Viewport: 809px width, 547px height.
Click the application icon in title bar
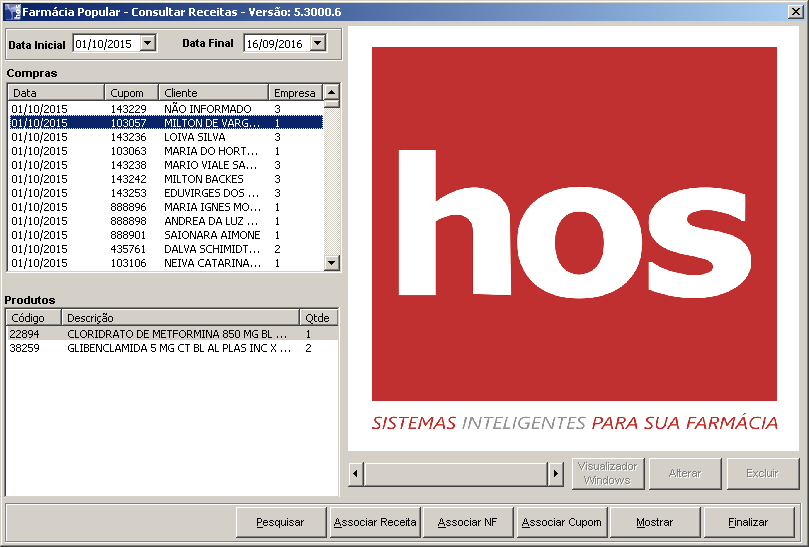[12, 11]
